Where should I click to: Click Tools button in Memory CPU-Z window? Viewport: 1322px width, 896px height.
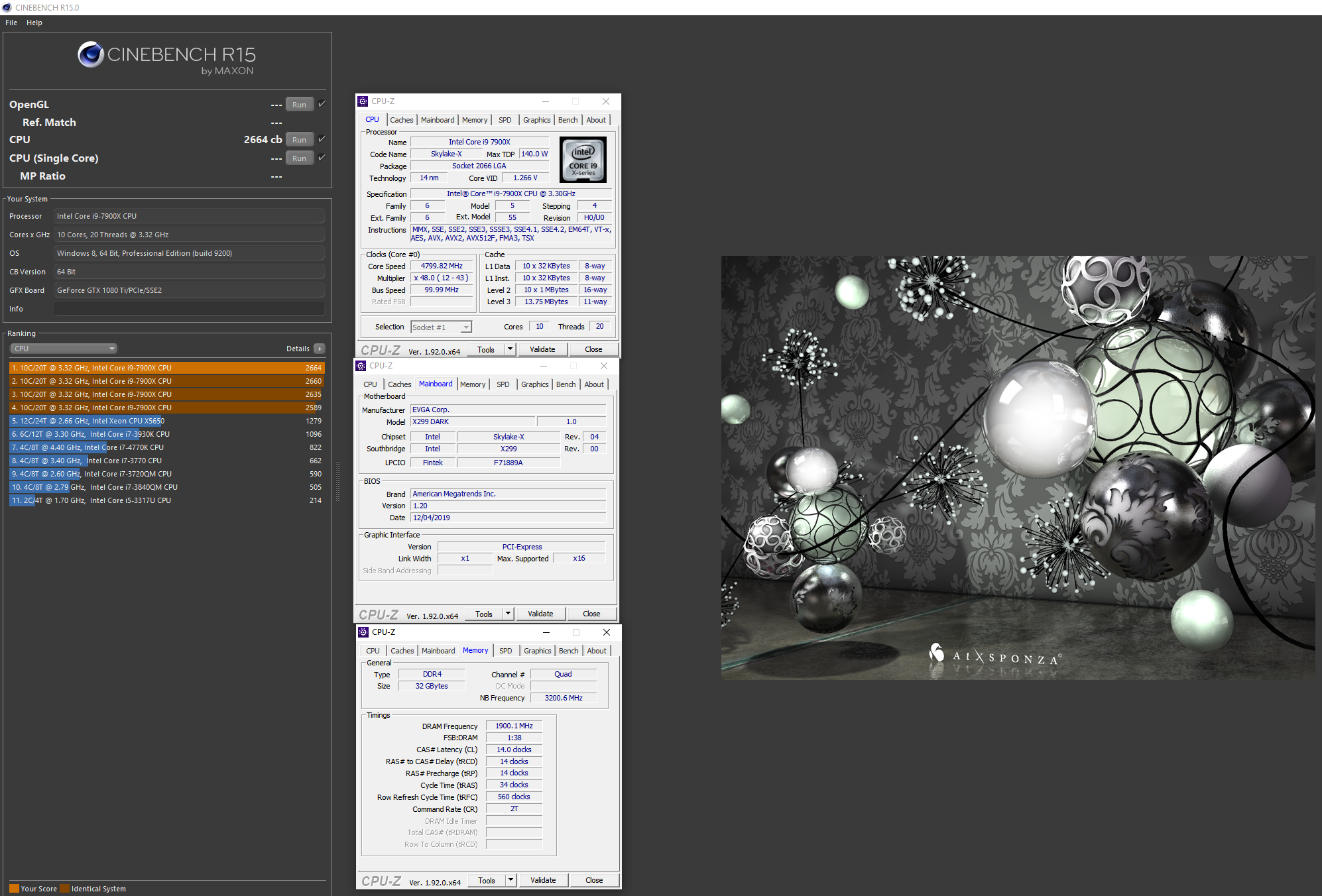(487, 880)
